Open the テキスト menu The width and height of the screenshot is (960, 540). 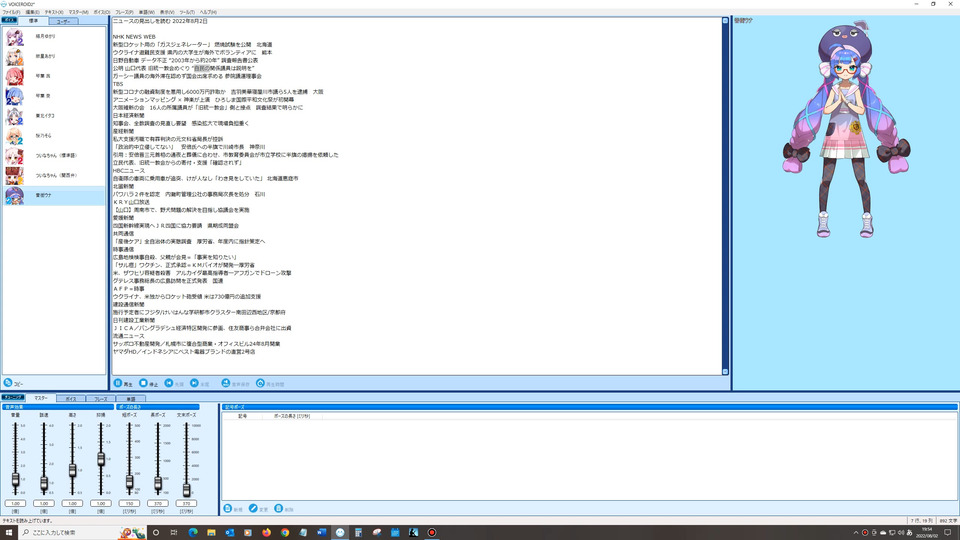[x=54, y=12]
